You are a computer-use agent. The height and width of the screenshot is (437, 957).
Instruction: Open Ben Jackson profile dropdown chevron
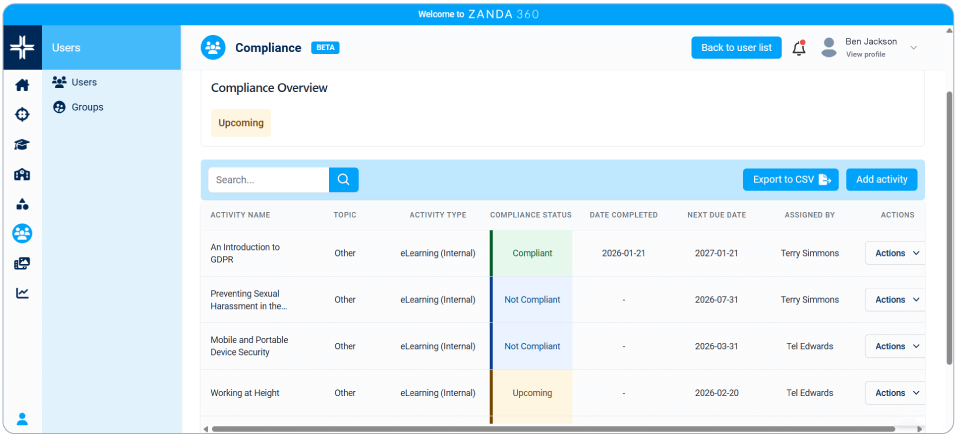point(913,48)
